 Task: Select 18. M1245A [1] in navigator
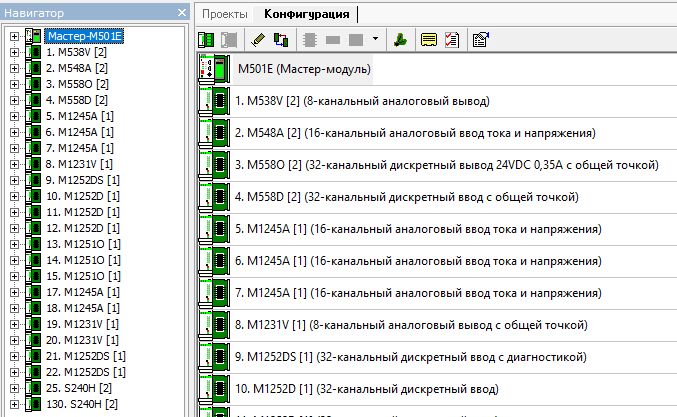pos(83,308)
